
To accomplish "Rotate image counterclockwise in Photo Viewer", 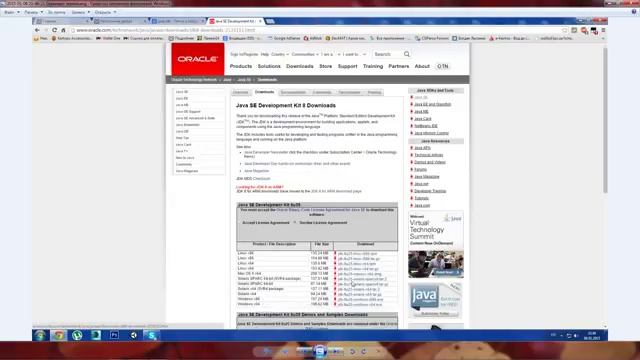I will pyautogui.click(x=352, y=351).
